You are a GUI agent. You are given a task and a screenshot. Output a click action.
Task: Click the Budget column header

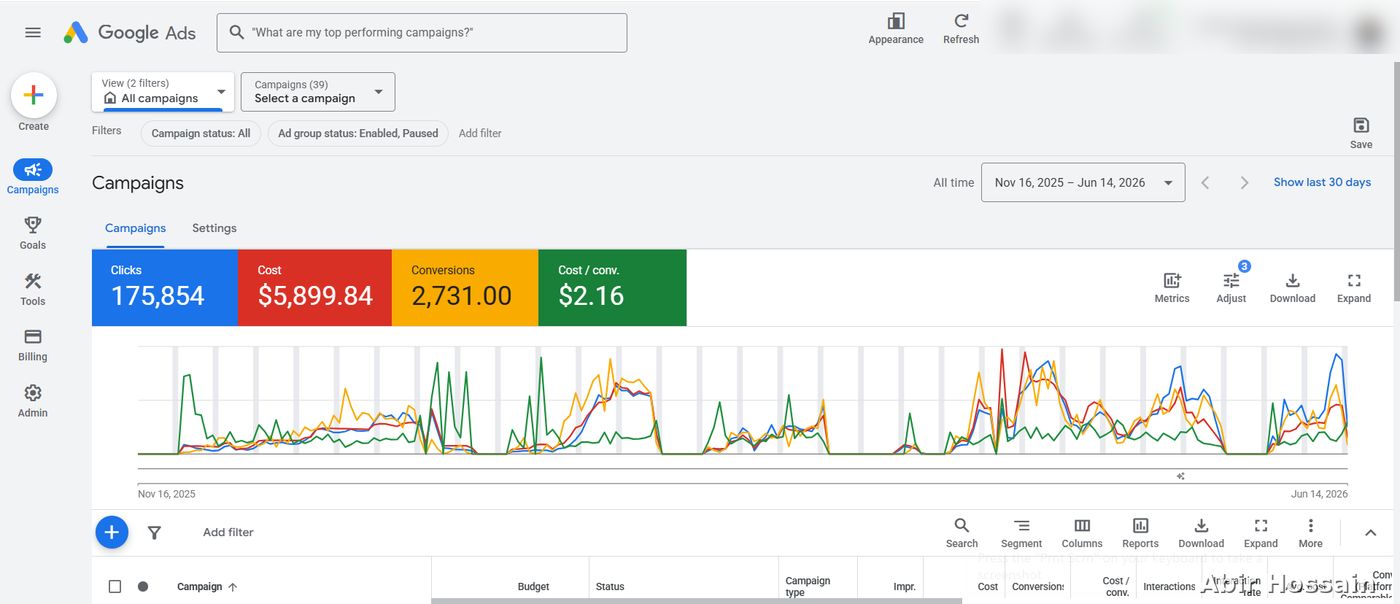533,587
